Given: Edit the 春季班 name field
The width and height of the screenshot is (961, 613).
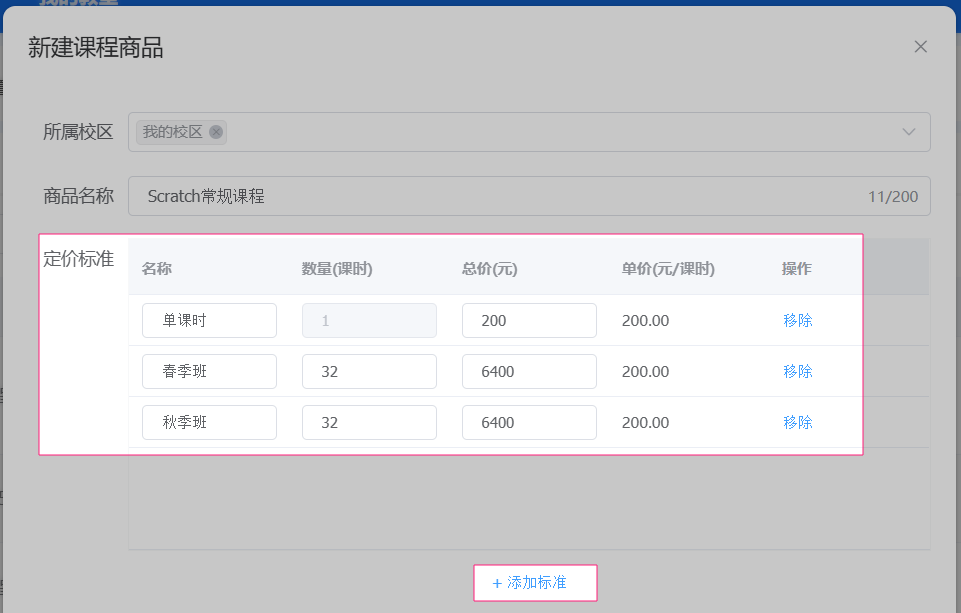Looking at the screenshot, I should (x=209, y=371).
